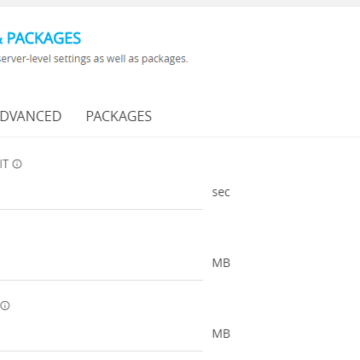Open the info tooltip above the bottom MB field

tap(5, 305)
